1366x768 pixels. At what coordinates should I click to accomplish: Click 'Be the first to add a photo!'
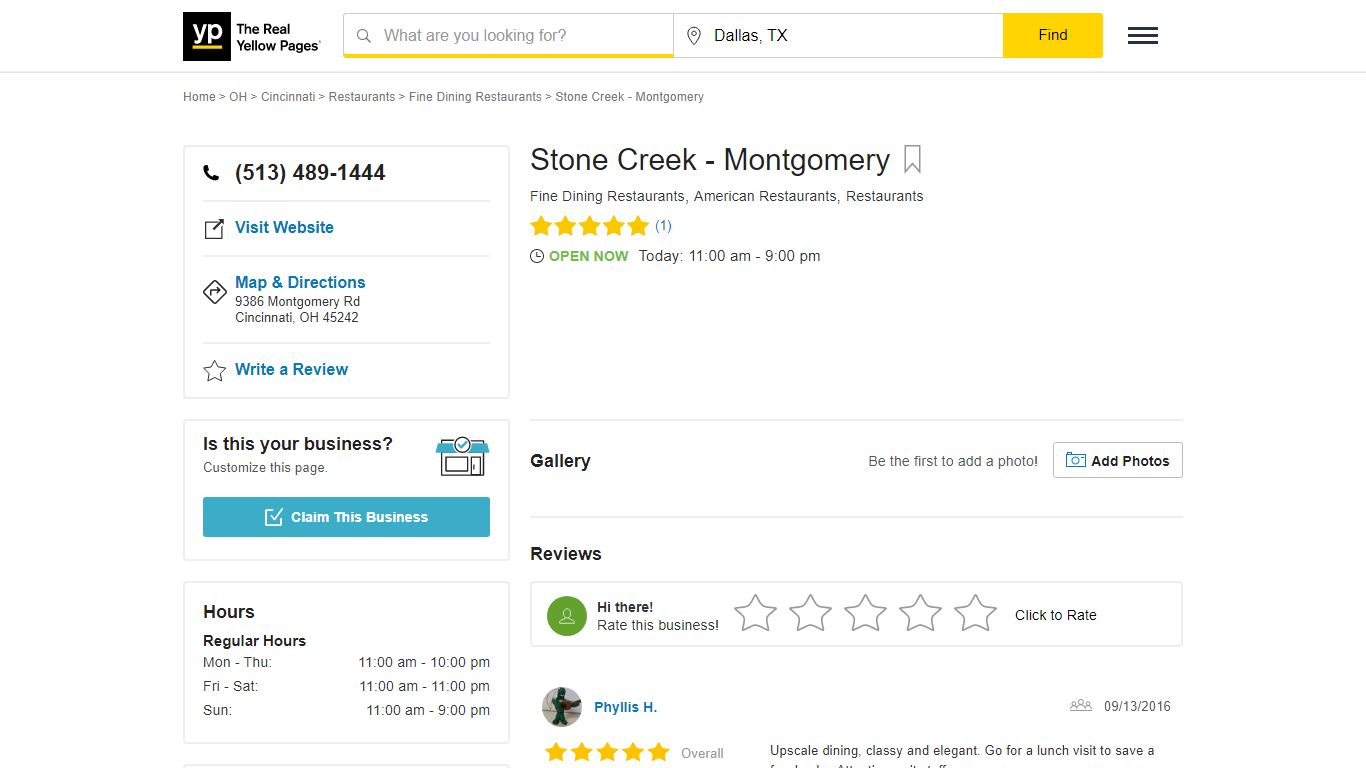click(953, 461)
